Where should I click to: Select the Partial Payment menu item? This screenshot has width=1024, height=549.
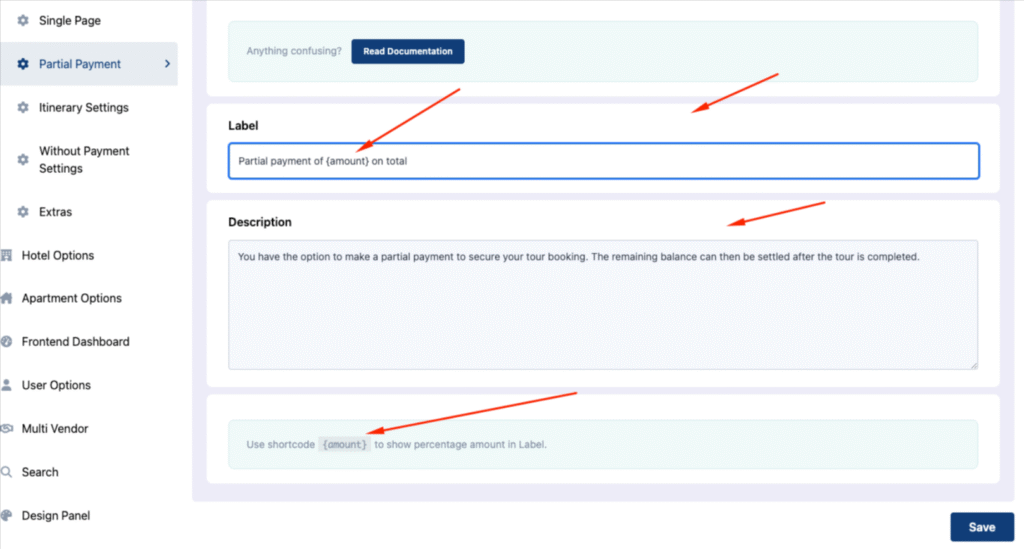point(89,64)
